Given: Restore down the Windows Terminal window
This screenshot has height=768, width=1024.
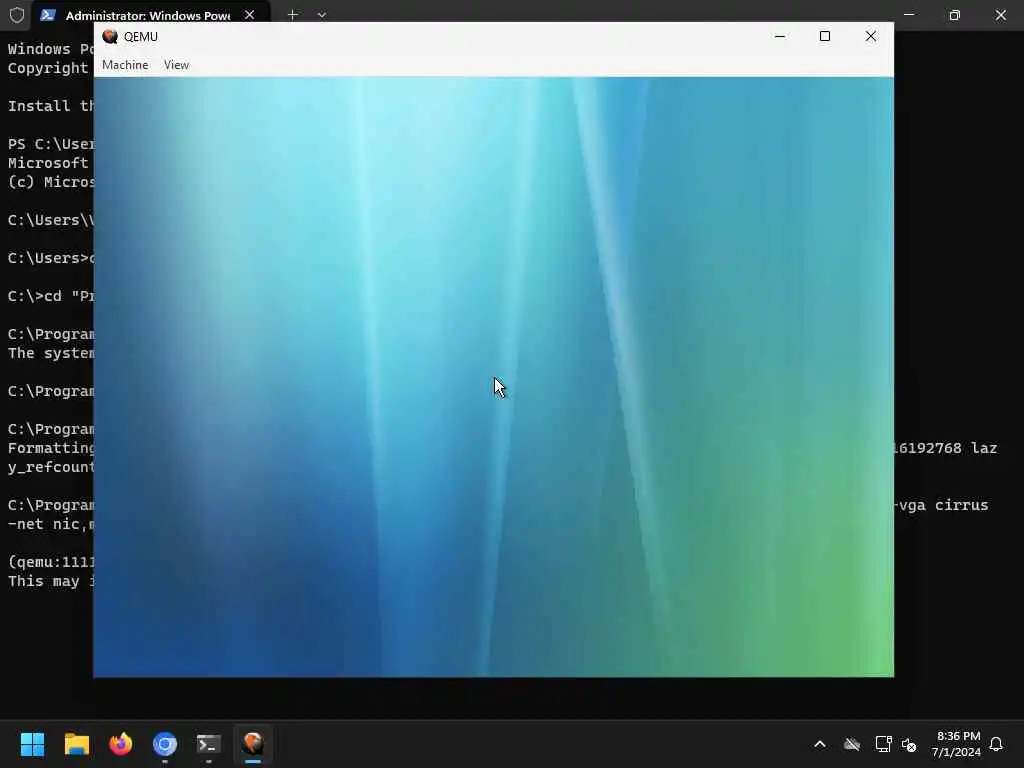Looking at the screenshot, I should pos(955,15).
